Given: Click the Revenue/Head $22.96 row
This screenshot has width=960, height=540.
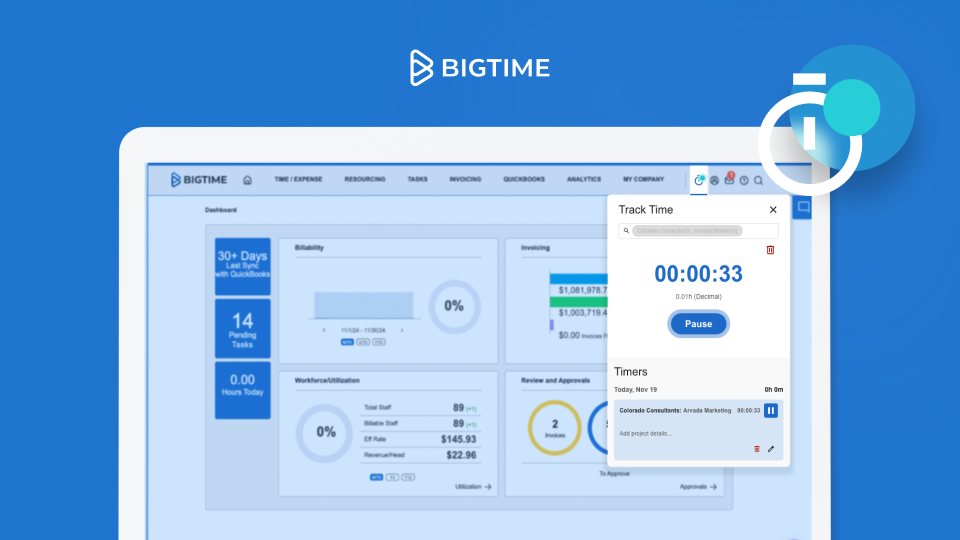Looking at the screenshot, I should tap(420, 455).
